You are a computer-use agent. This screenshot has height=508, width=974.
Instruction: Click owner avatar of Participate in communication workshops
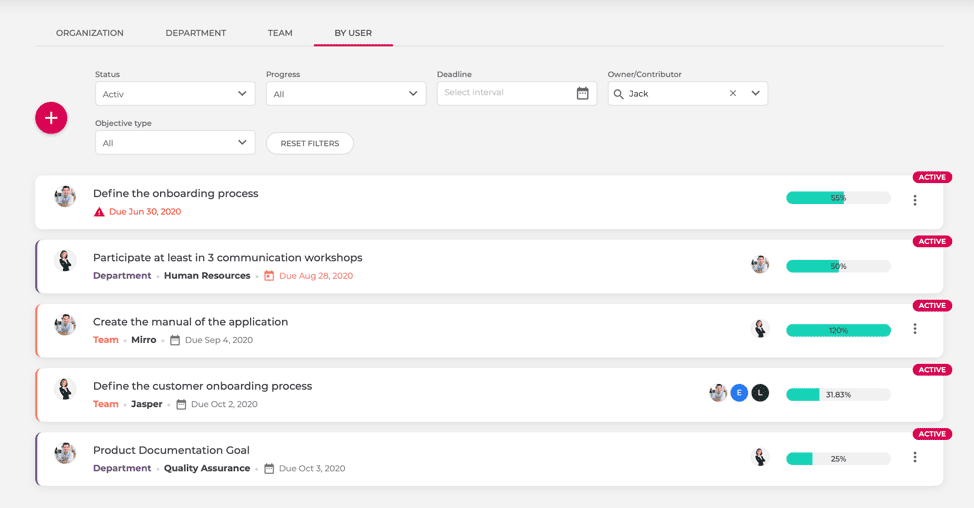tap(65, 260)
